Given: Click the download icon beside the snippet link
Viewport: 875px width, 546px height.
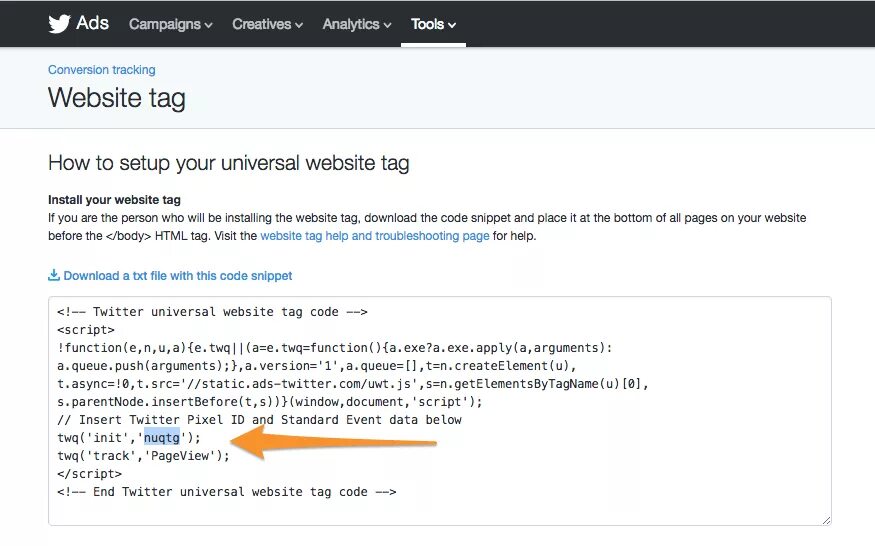Looking at the screenshot, I should (x=54, y=275).
